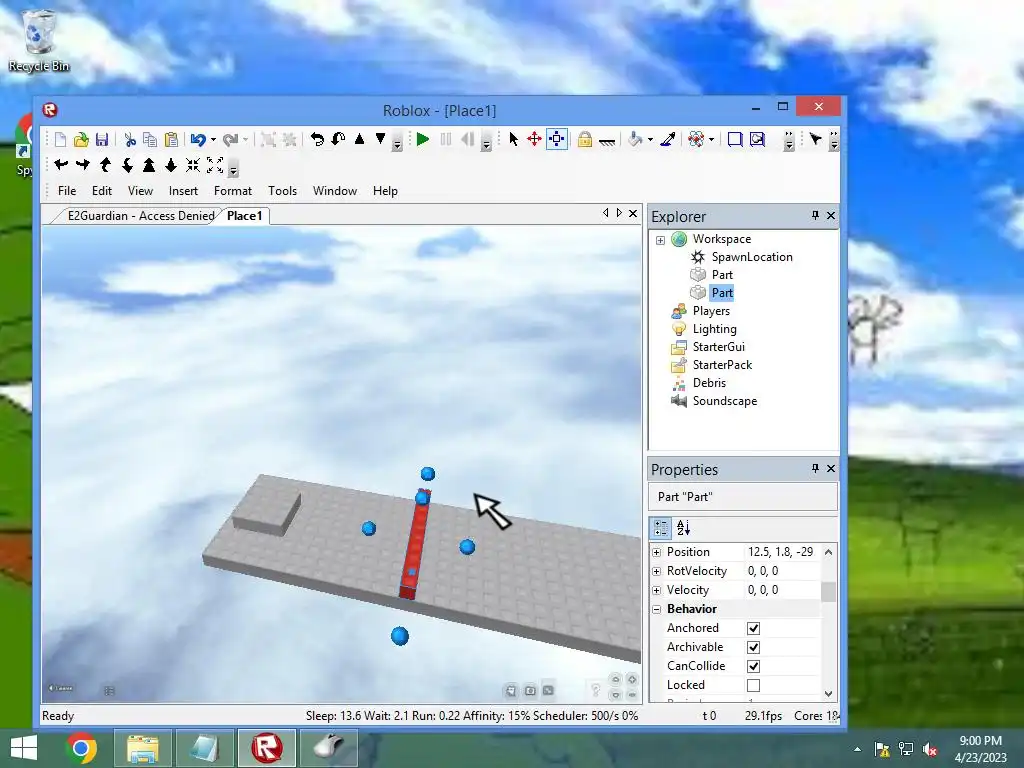Undo the last action
The height and width of the screenshot is (768, 1024).
click(198, 139)
